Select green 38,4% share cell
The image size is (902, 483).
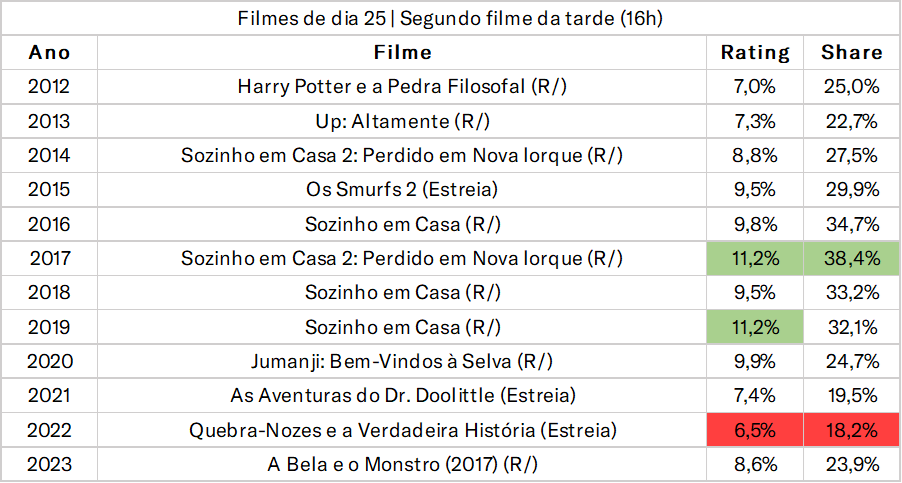click(x=851, y=259)
